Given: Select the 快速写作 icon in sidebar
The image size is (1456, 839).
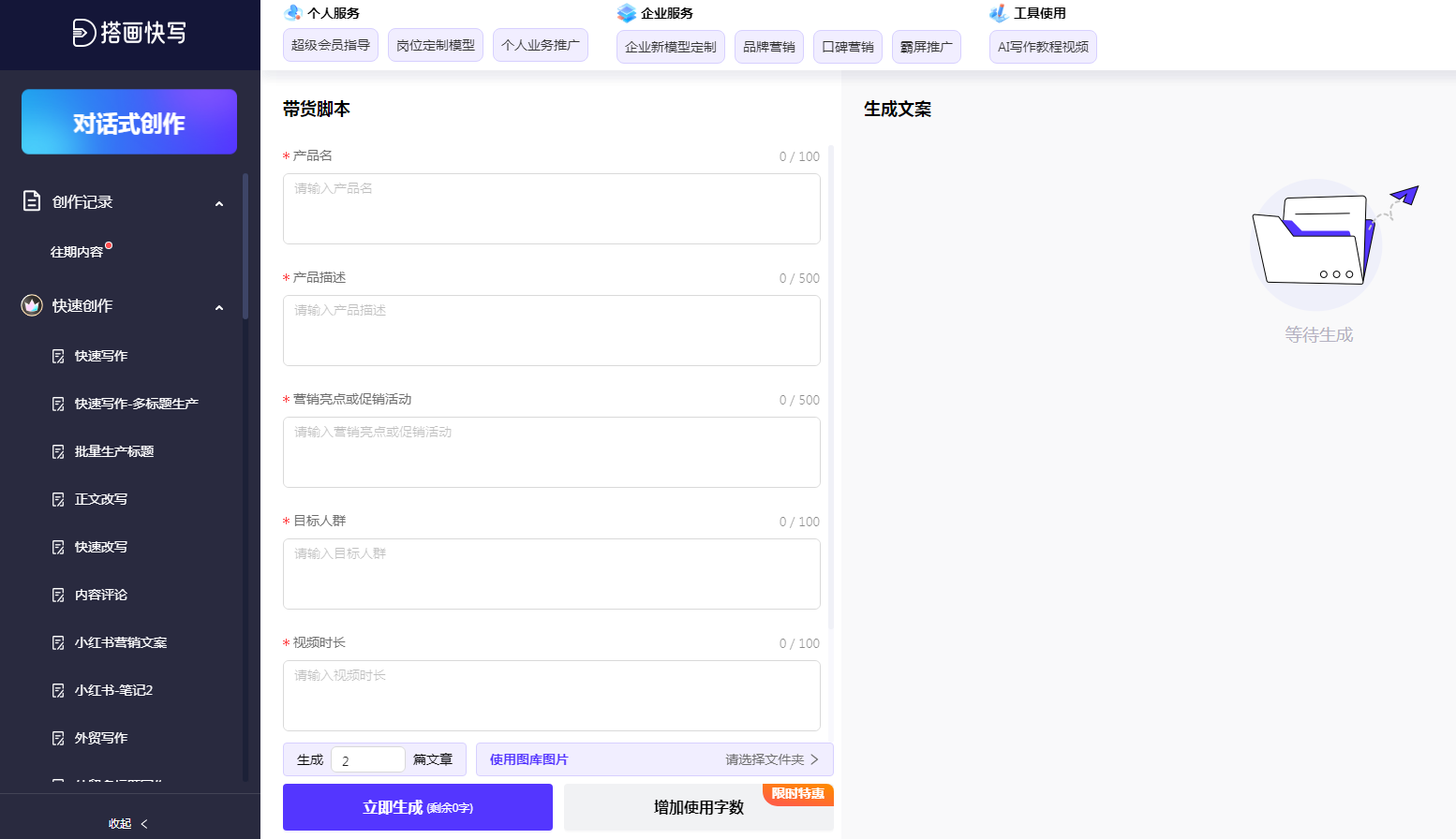Looking at the screenshot, I should [x=57, y=355].
